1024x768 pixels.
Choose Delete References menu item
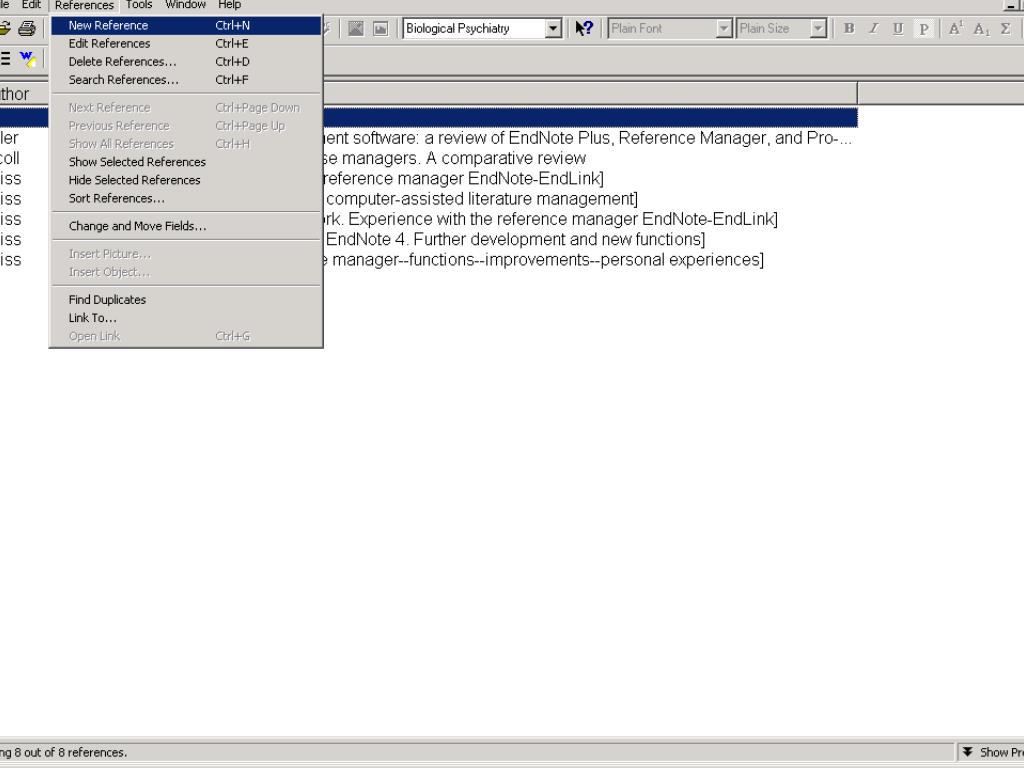pos(186,62)
